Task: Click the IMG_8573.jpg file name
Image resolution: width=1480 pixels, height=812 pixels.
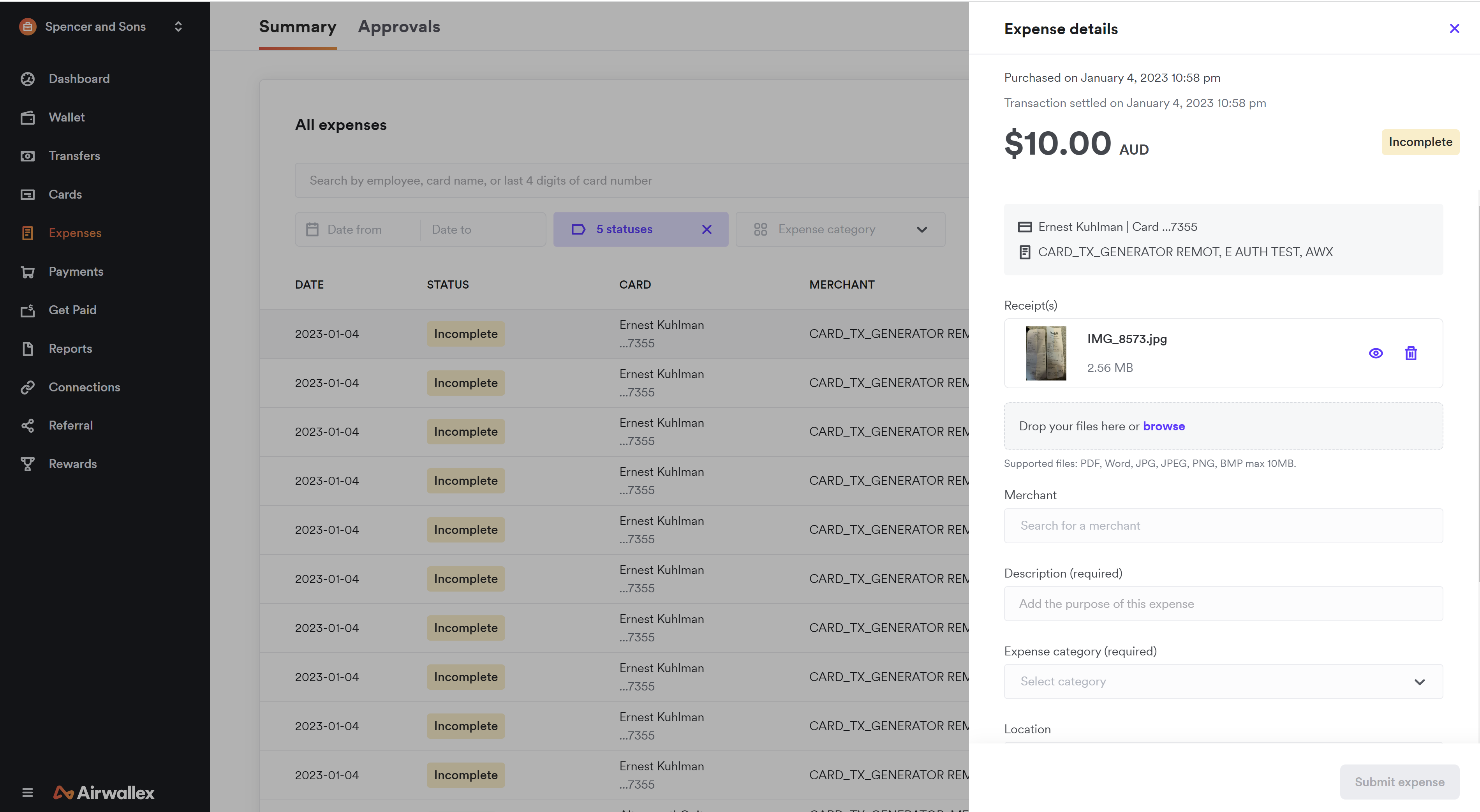Action: point(1127,338)
